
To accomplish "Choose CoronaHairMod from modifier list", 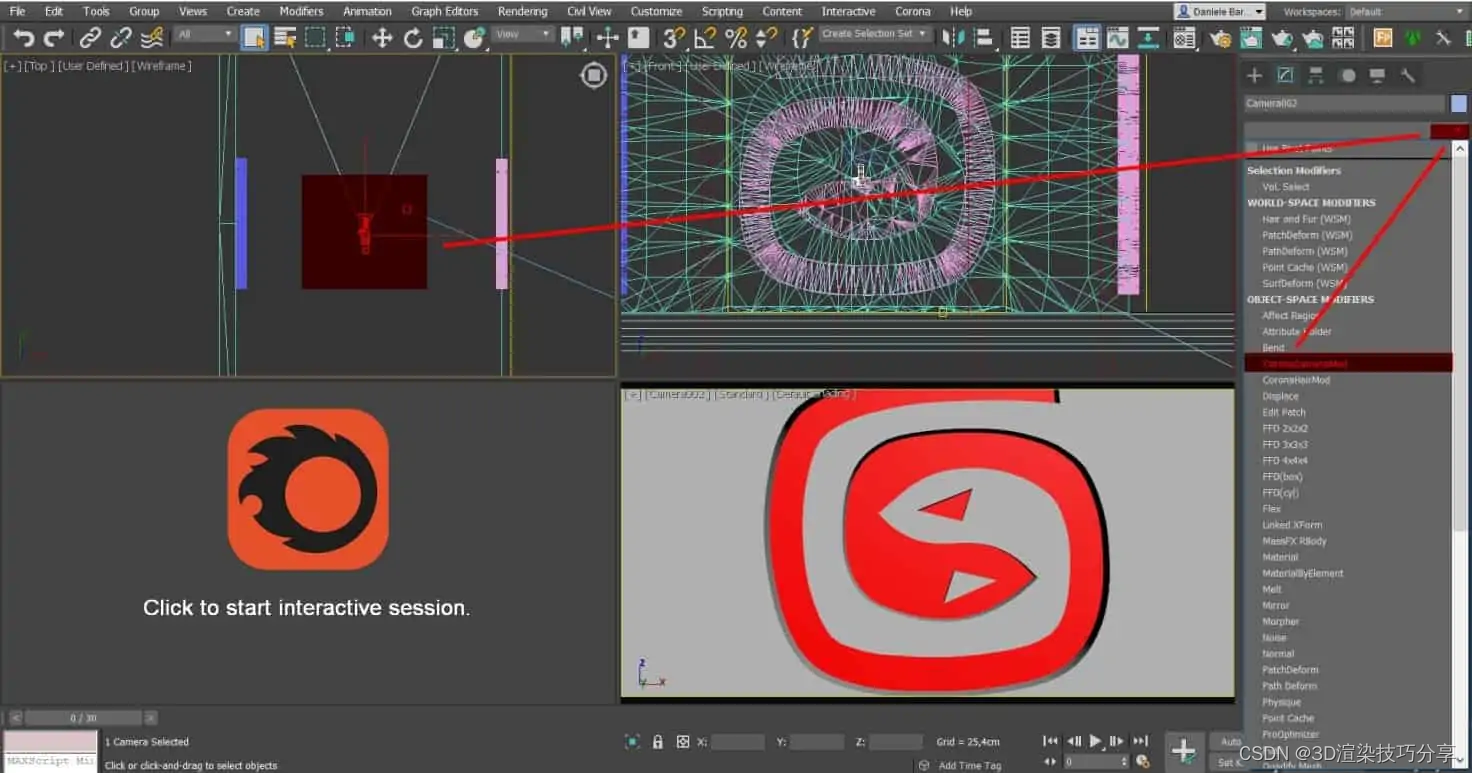I will (1296, 380).
